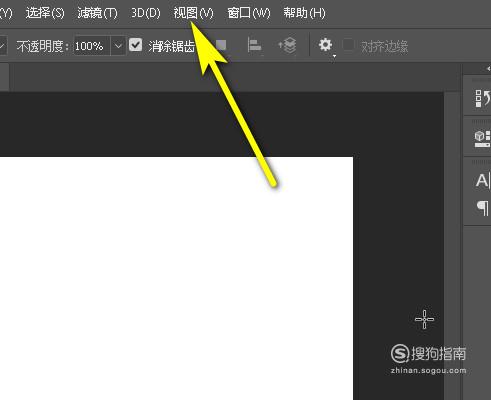Open the 选择(S) menu
Viewport: 491px width, 400px height.
pos(45,13)
